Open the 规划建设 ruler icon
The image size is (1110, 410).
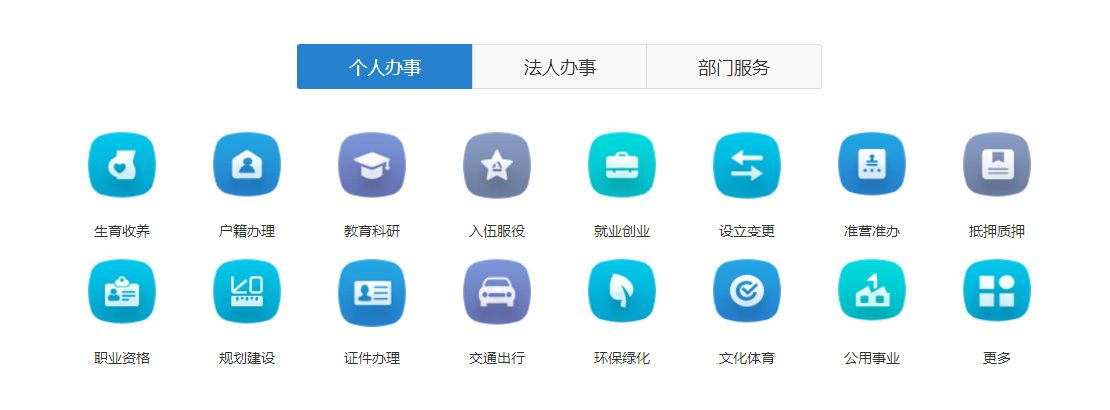click(x=246, y=291)
